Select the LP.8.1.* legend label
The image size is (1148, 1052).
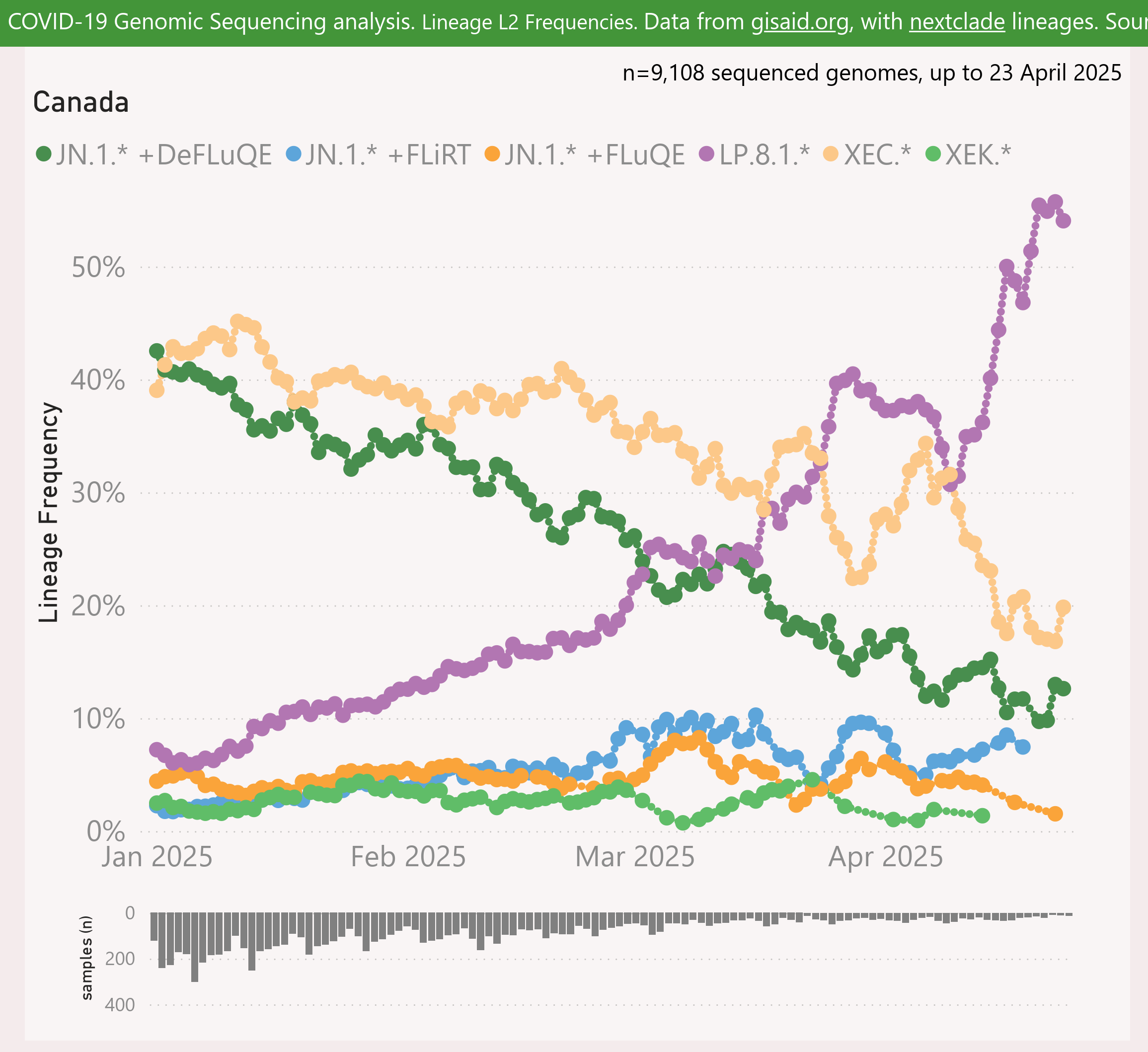tap(764, 155)
